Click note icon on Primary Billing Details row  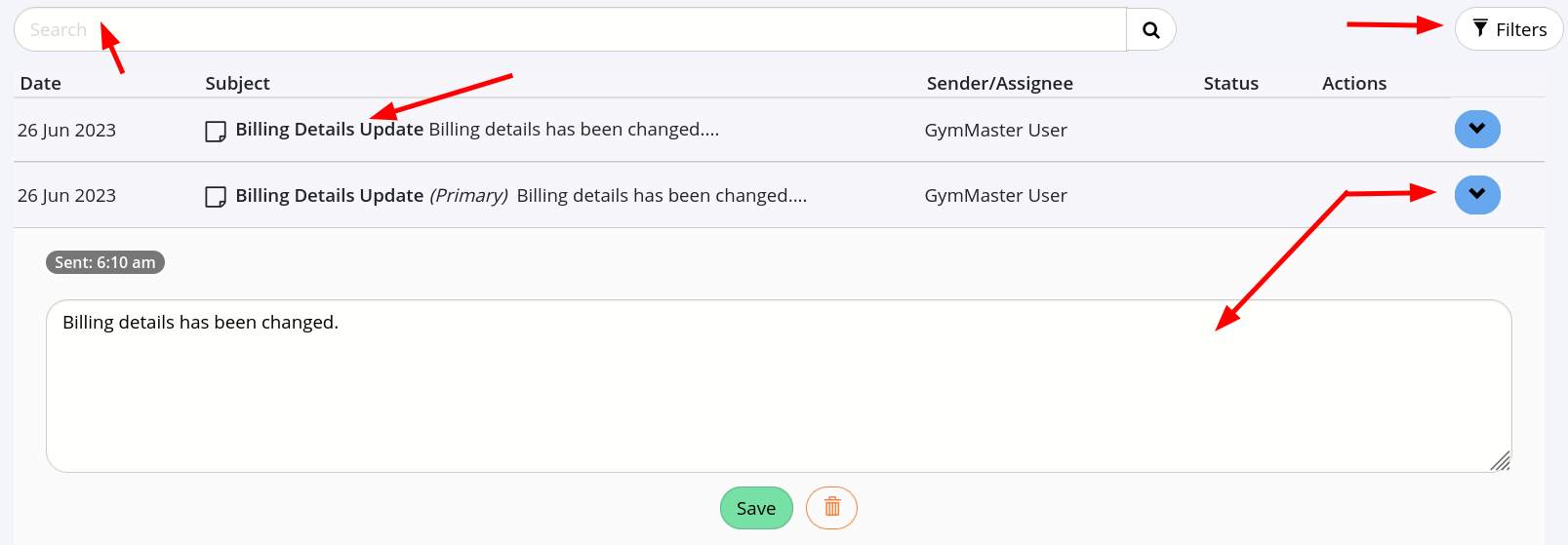[x=216, y=196]
